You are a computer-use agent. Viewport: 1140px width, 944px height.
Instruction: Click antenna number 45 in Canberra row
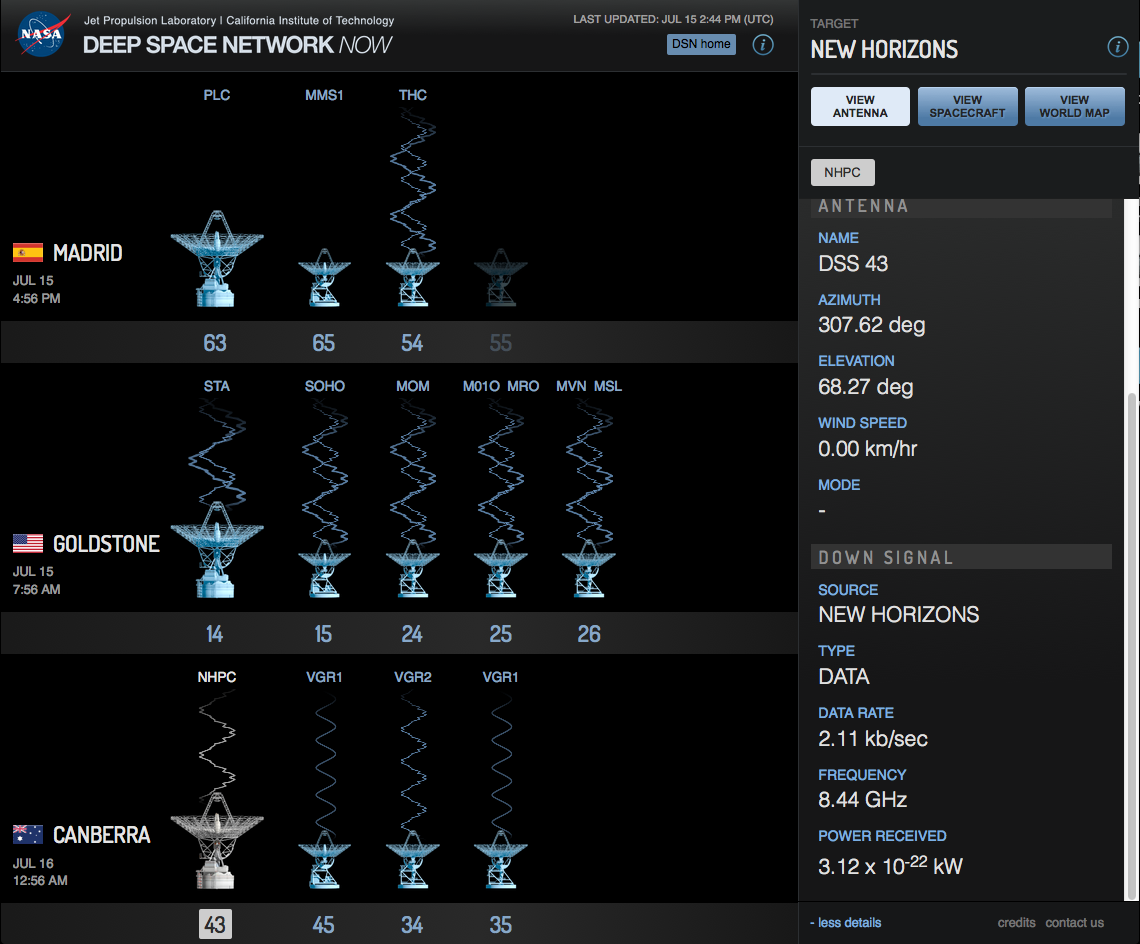pos(324,924)
